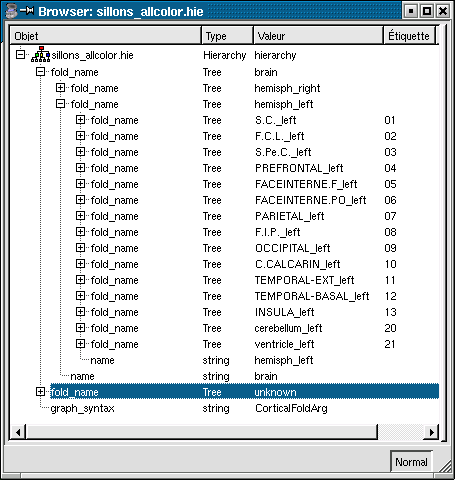This screenshot has width=455, height=480.
Task: Expand the hemisph_right fold_name node
Action: pos(60,88)
